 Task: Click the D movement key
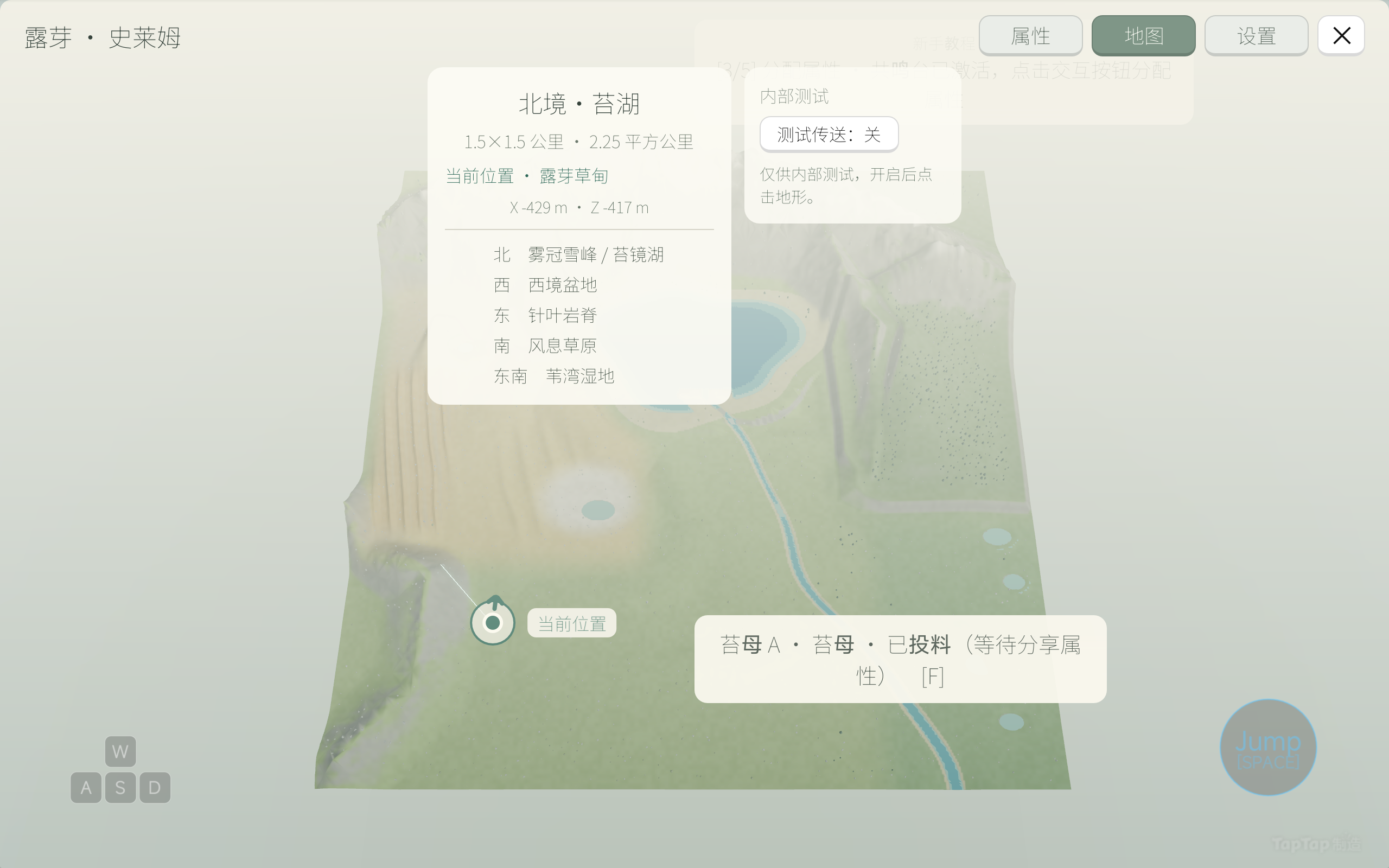[155, 787]
